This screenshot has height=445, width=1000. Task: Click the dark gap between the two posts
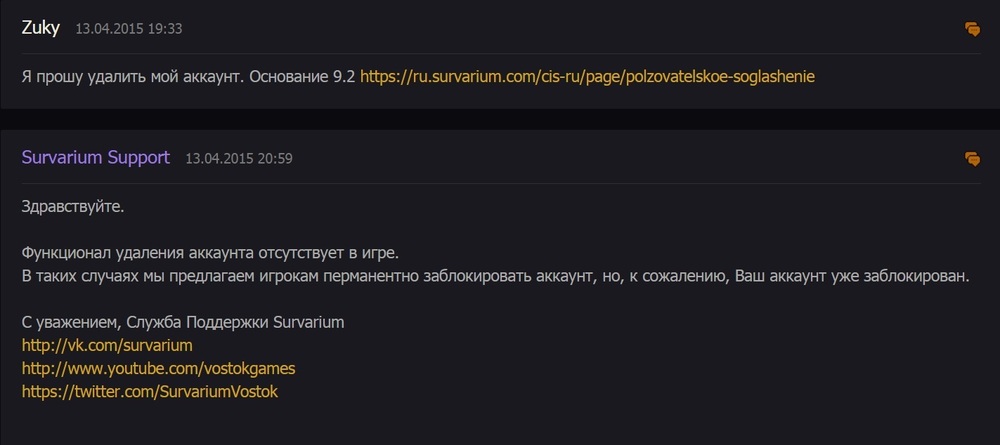click(x=500, y=119)
